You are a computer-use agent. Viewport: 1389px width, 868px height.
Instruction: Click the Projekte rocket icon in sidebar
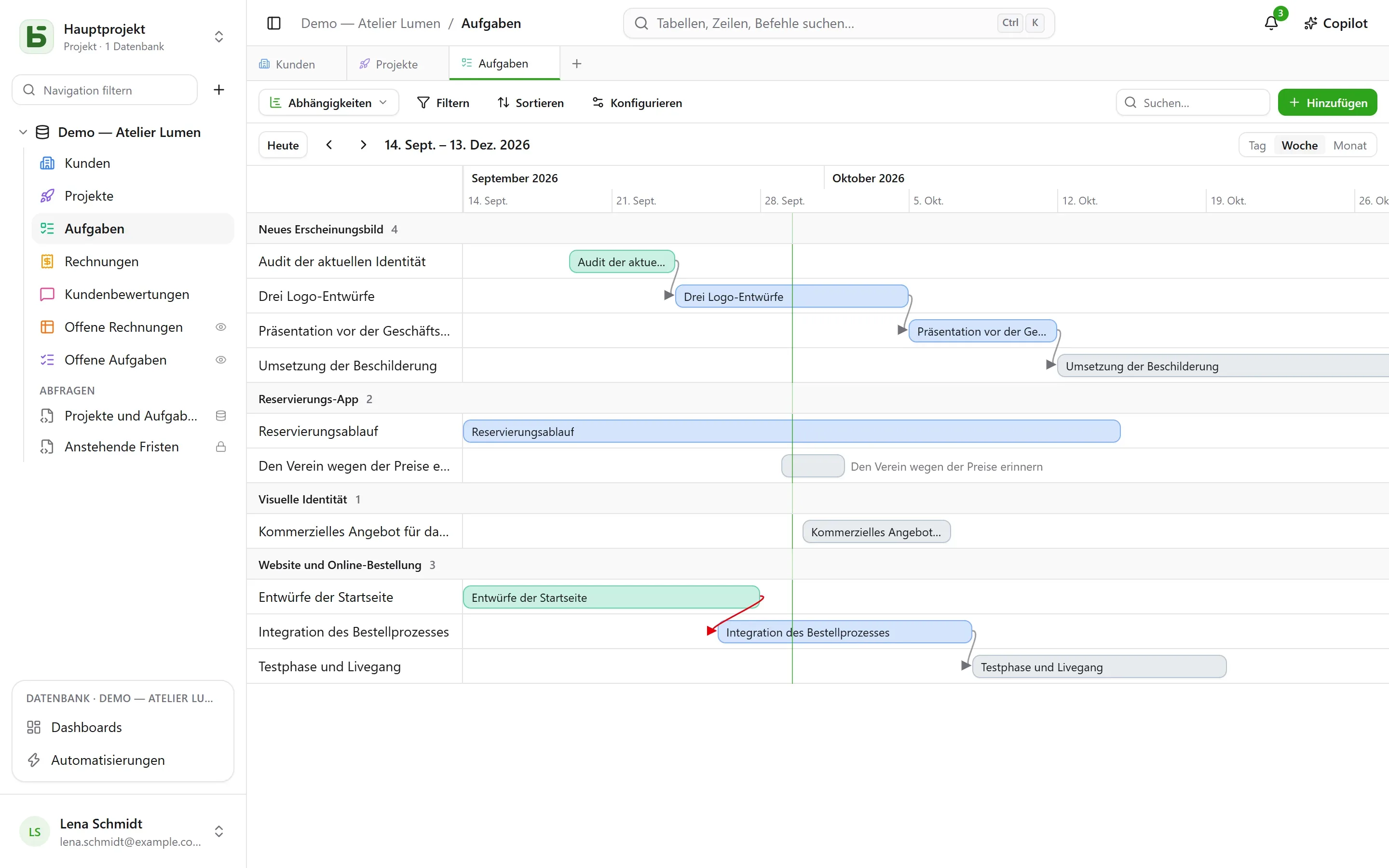point(47,196)
